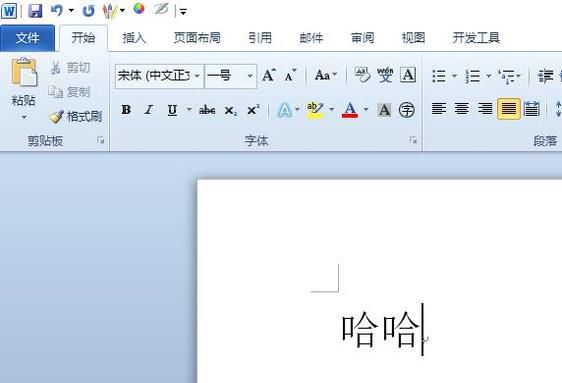
Task: Open the 开发工具 tab
Action: click(x=476, y=38)
